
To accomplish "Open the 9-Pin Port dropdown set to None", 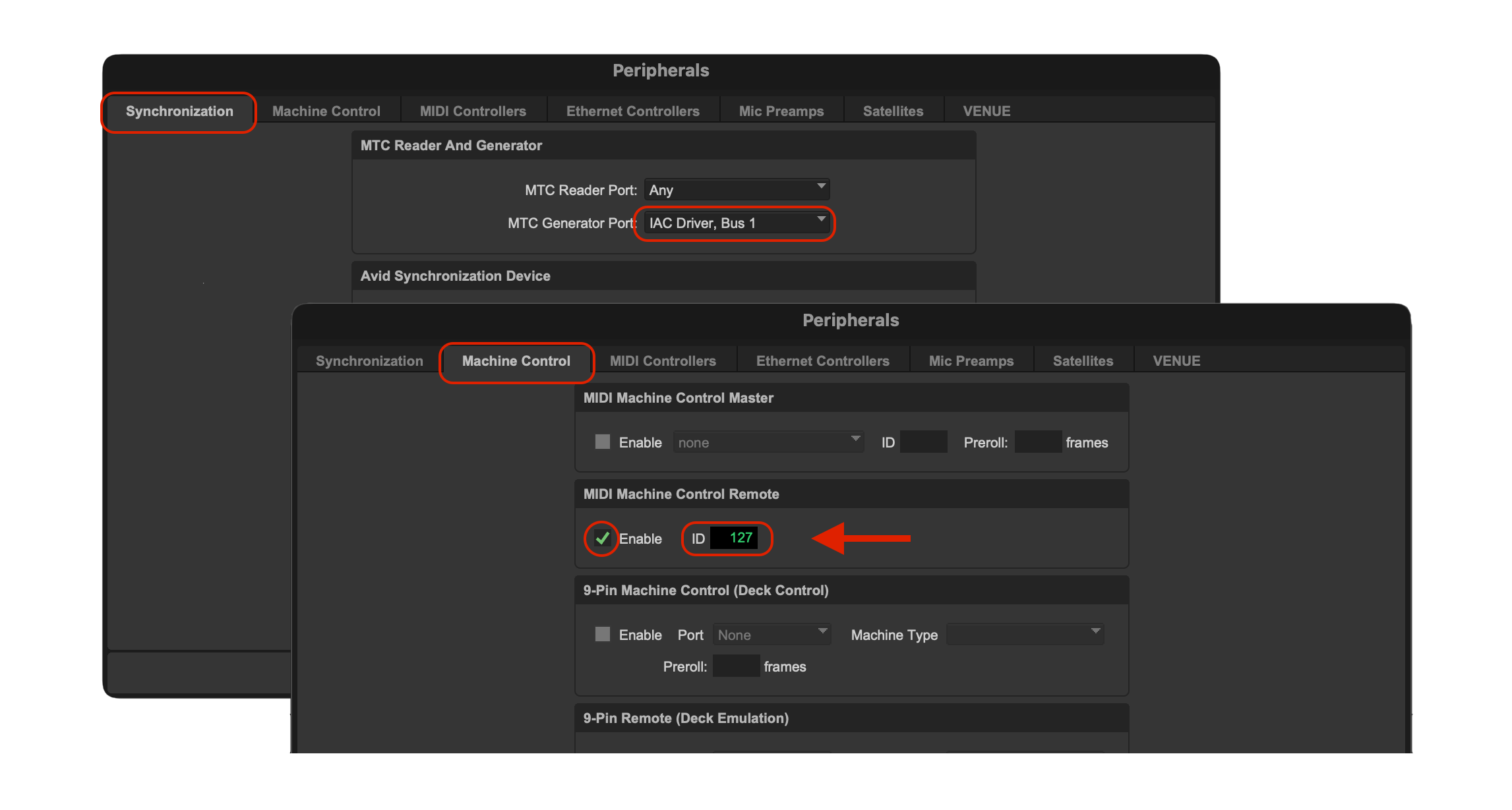I will (x=772, y=635).
